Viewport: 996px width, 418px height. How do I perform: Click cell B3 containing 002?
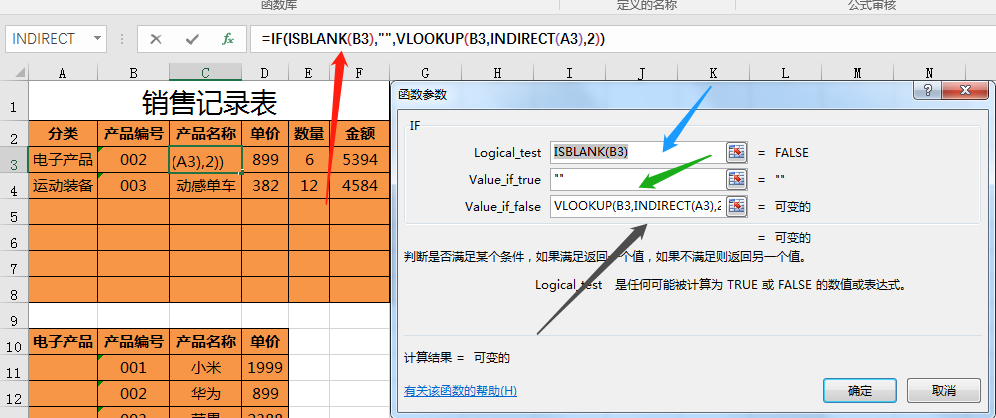(x=133, y=159)
